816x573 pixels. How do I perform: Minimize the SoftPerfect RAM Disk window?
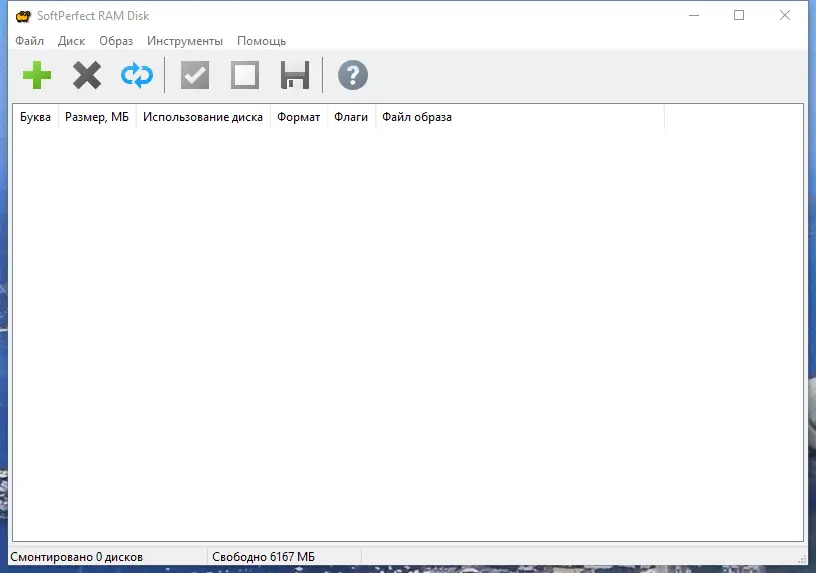[694, 16]
